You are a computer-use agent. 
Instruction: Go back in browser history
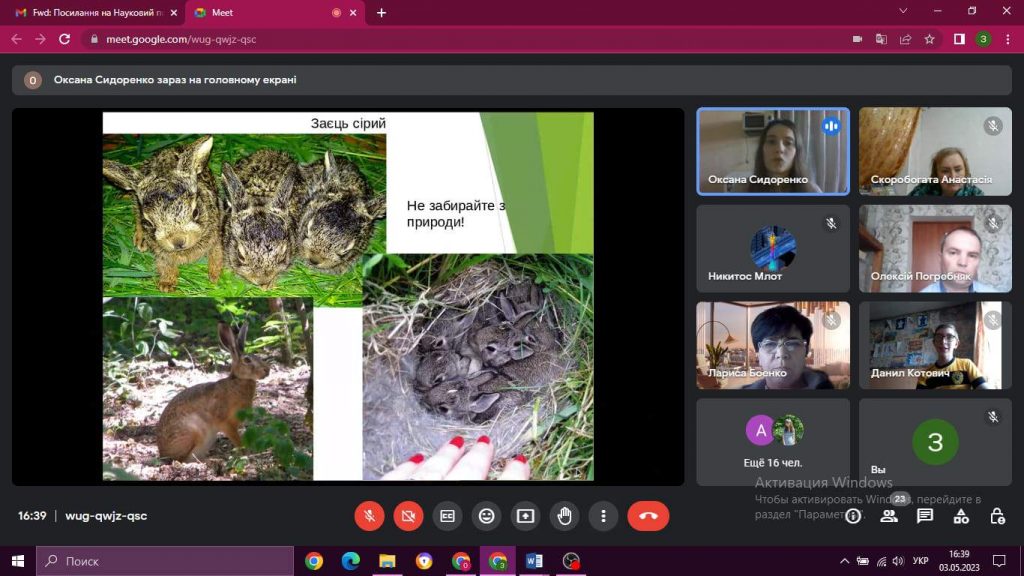(16, 39)
